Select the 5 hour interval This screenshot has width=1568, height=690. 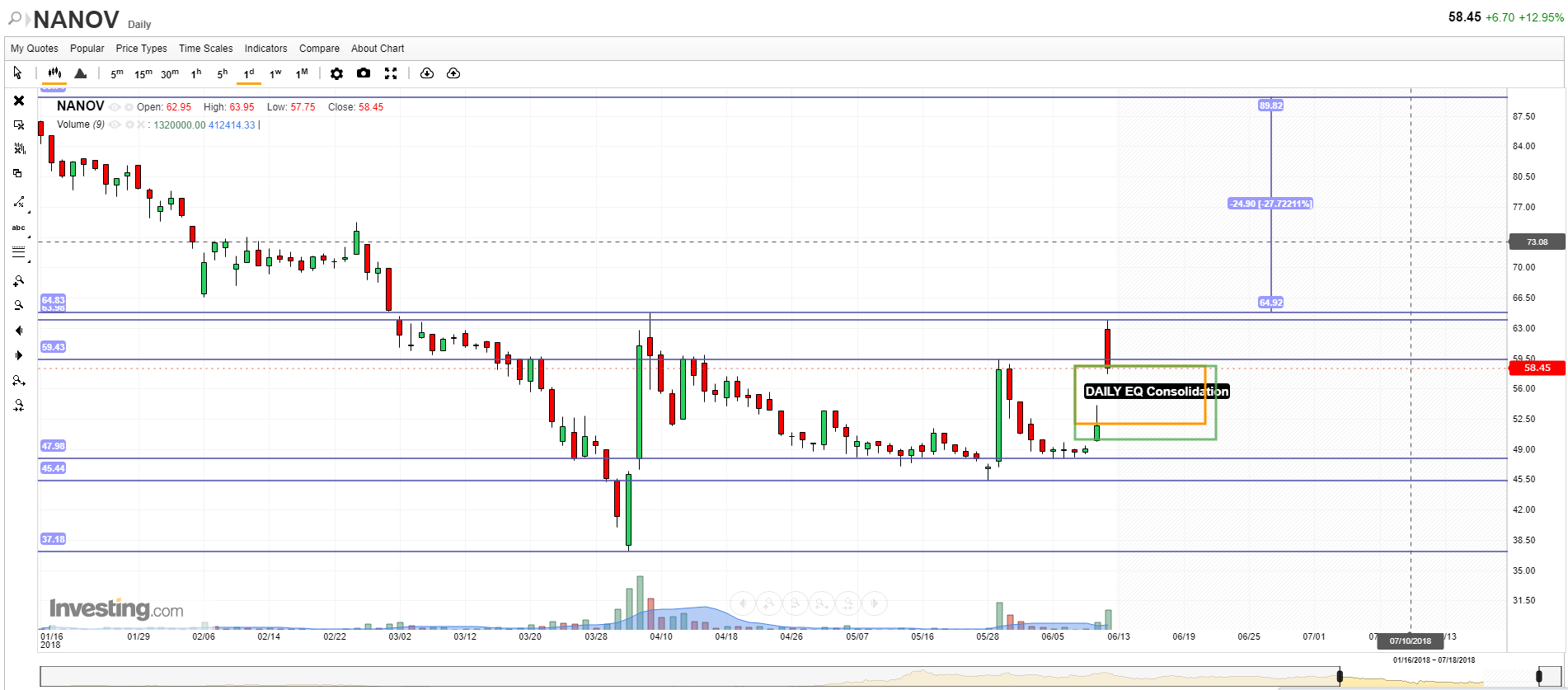tap(223, 73)
